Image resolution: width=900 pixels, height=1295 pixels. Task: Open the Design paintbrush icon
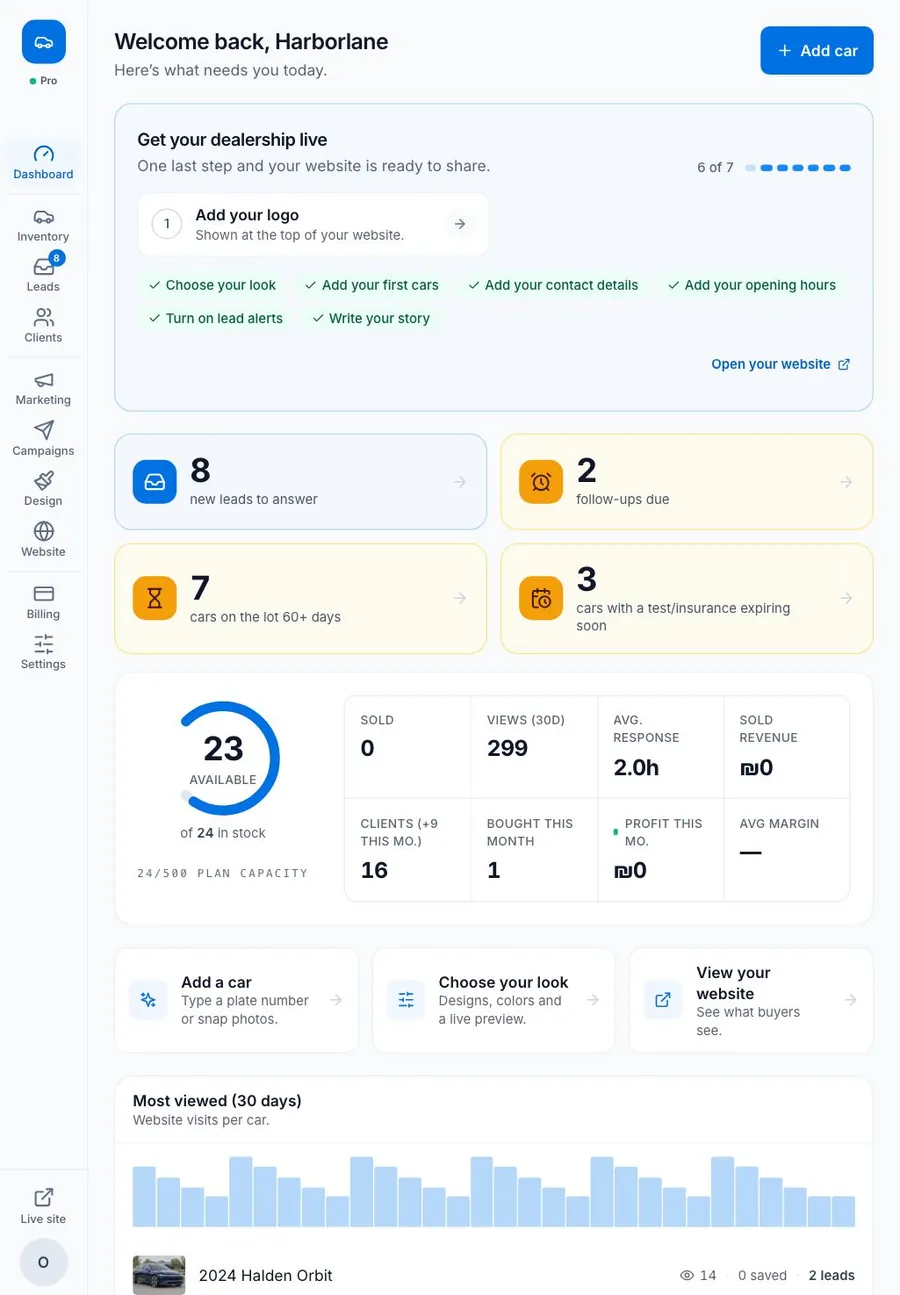(43, 481)
